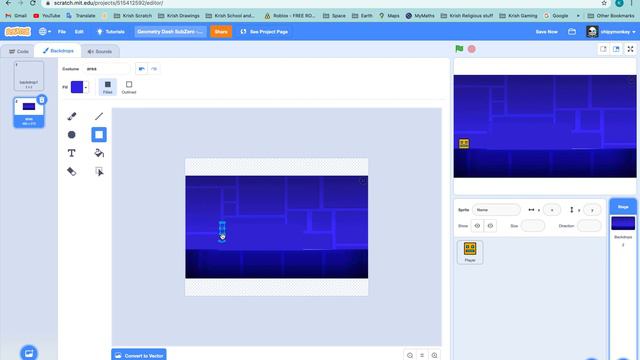The height and width of the screenshot is (360, 640).
Task: Click the green flag to run
Action: tap(459, 49)
